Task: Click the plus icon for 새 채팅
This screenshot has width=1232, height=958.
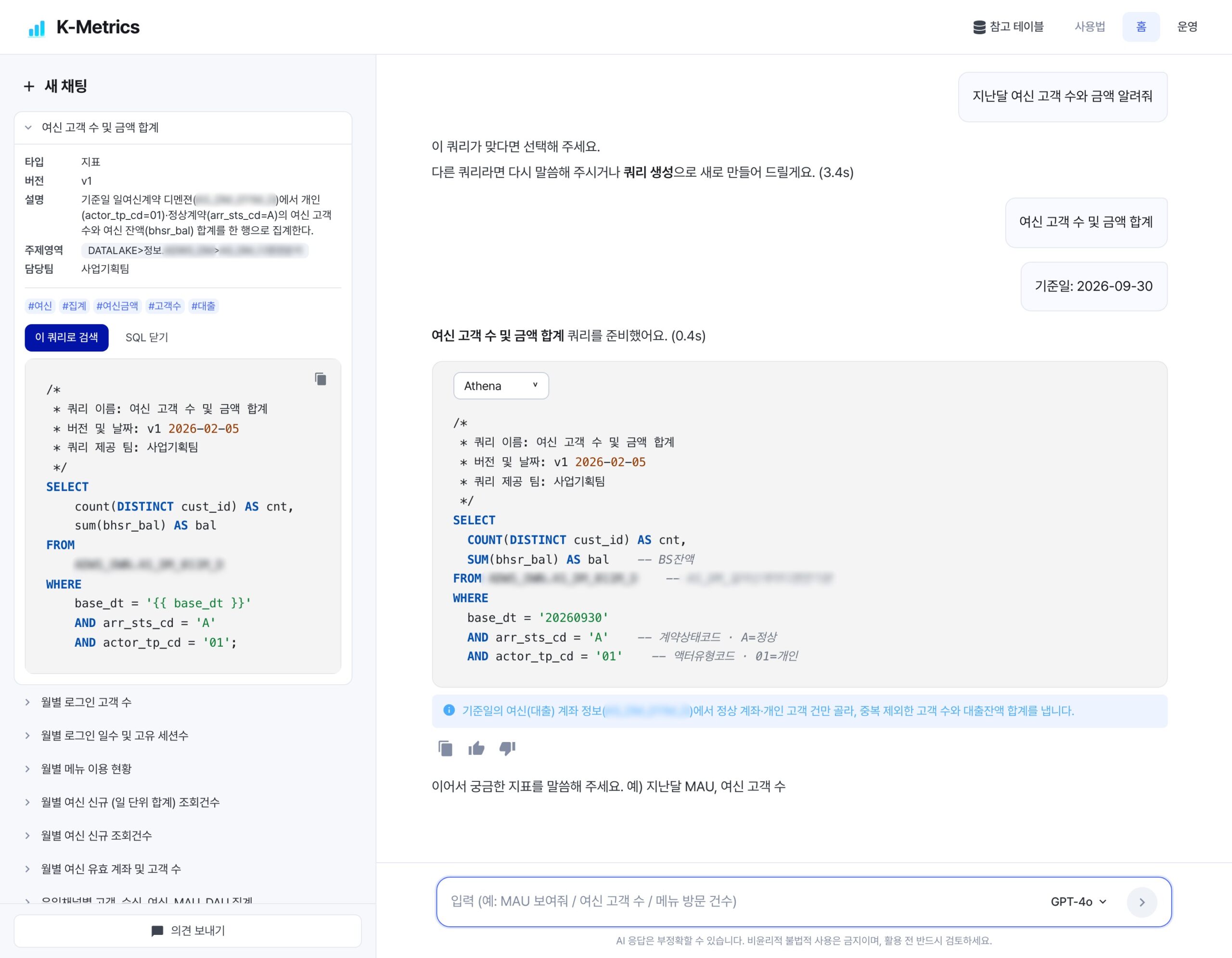Action: click(29, 86)
